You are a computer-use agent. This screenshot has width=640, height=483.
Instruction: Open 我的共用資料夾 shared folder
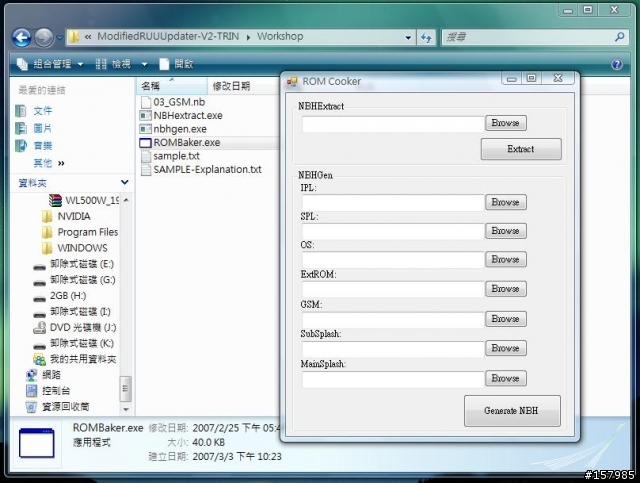(x=75, y=359)
